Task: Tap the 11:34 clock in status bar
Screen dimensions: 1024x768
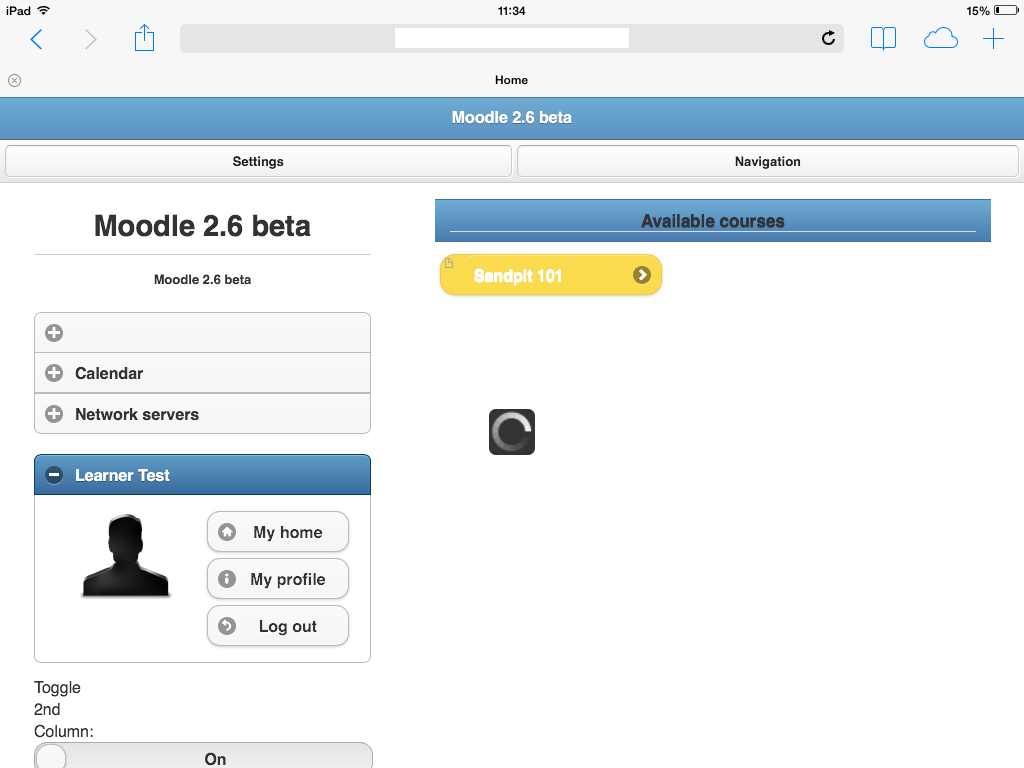Action: (511, 10)
